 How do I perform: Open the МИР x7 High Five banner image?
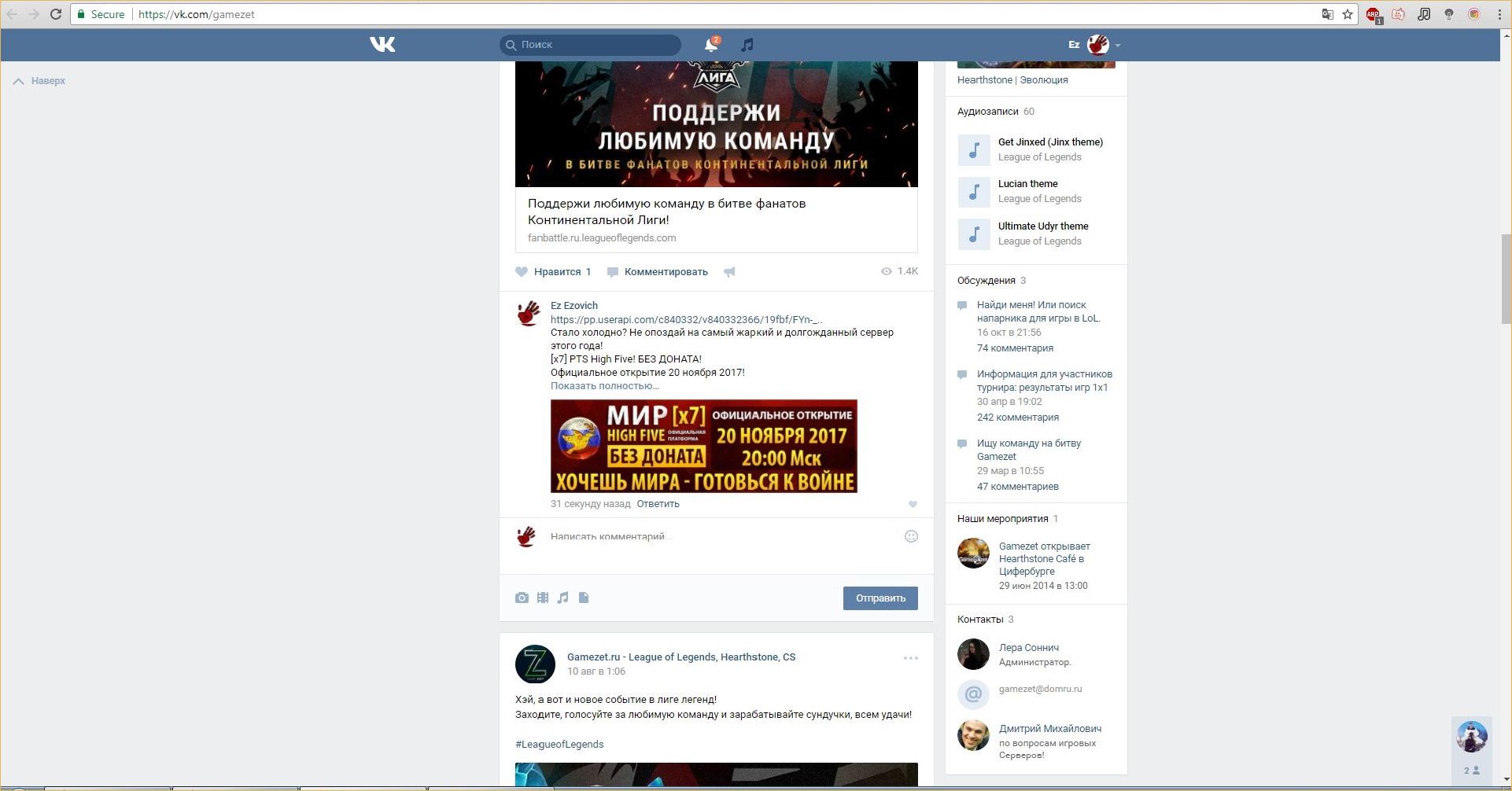click(x=704, y=446)
